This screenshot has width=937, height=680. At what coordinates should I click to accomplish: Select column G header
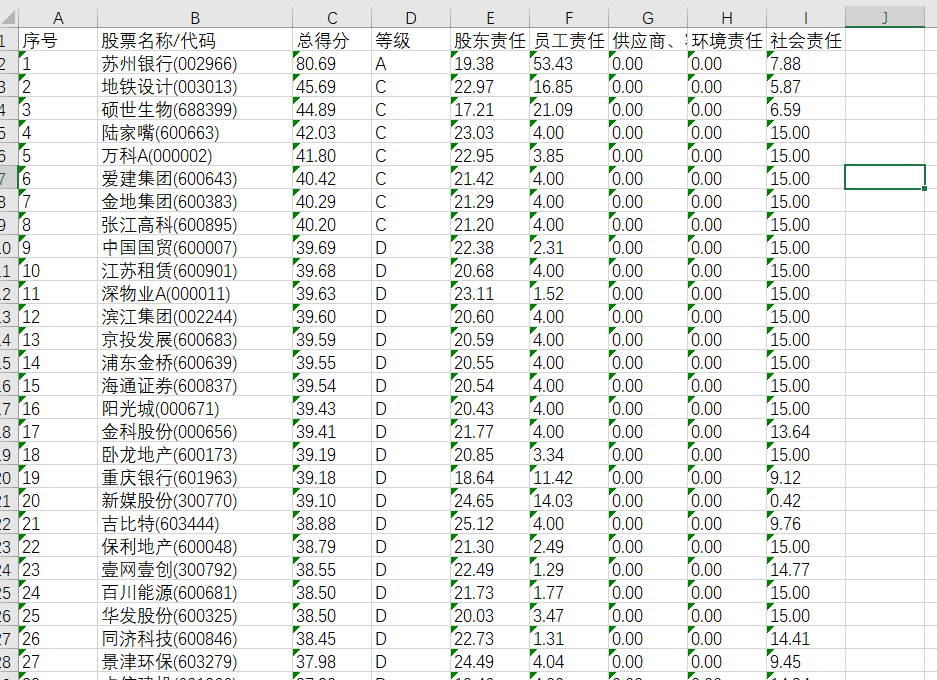tap(647, 18)
